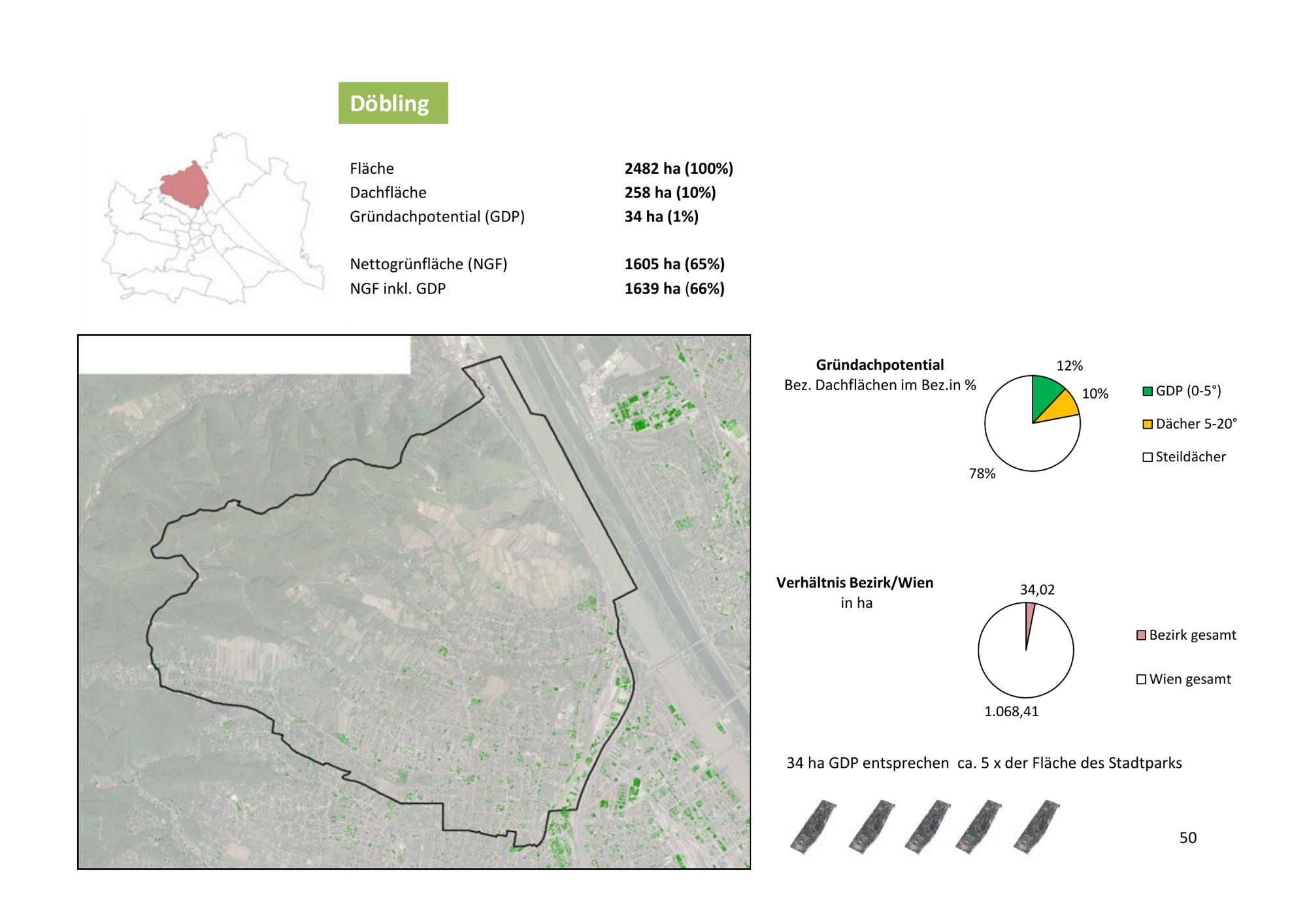Click the green 12% pie slice
This screenshot has width=1307, height=924.
point(1046,395)
